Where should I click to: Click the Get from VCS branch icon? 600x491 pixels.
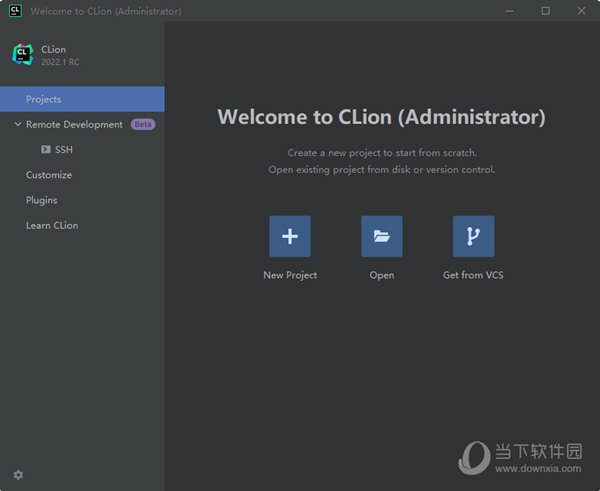click(x=473, y=236)
